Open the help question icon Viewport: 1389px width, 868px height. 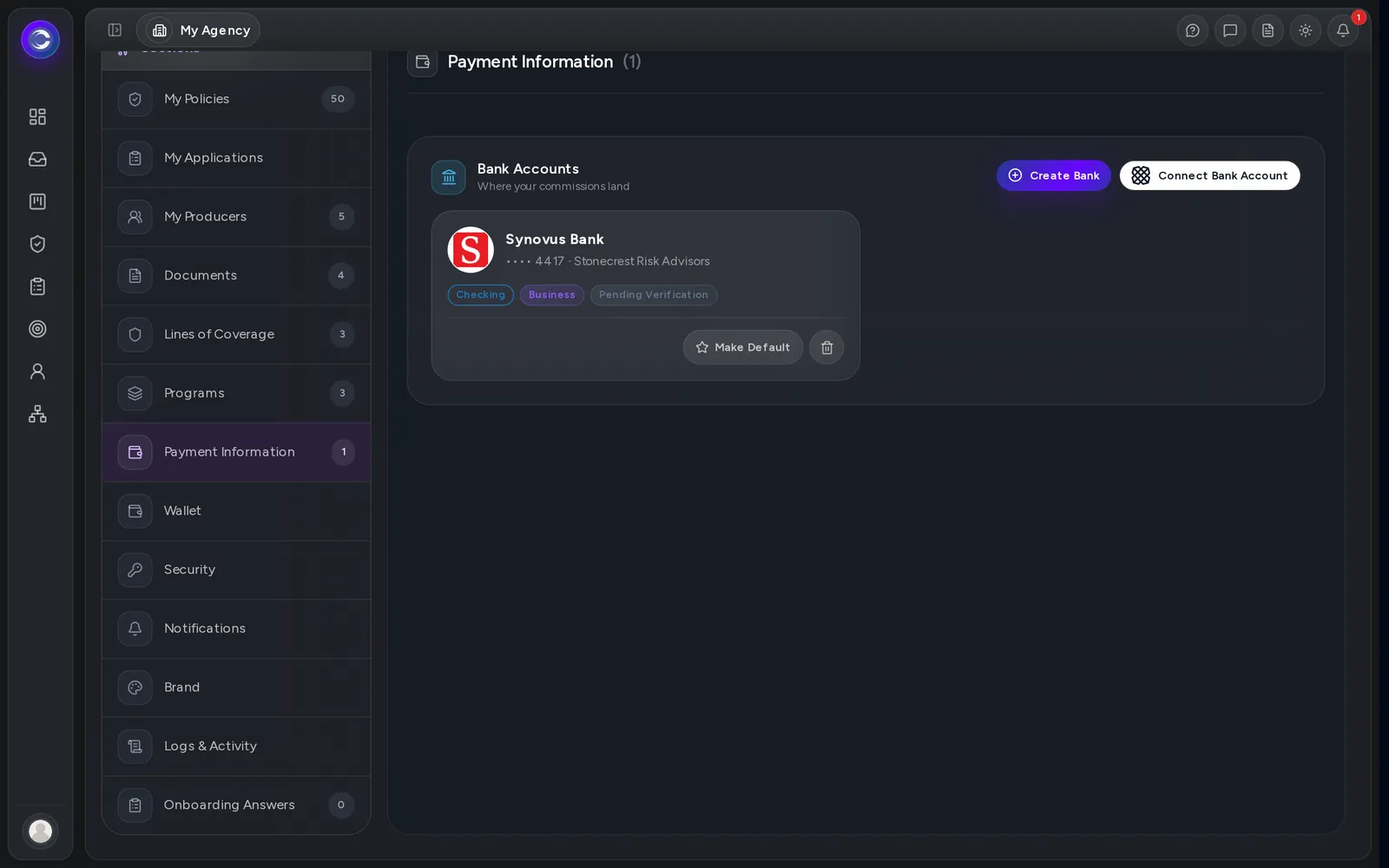point(1192,30)
